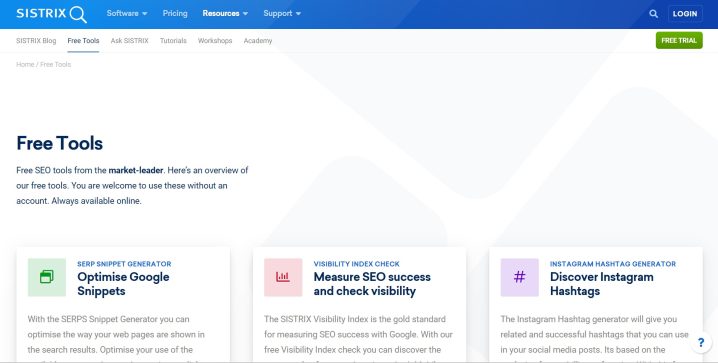Open the Workshops tab

[x=215, y=41]
